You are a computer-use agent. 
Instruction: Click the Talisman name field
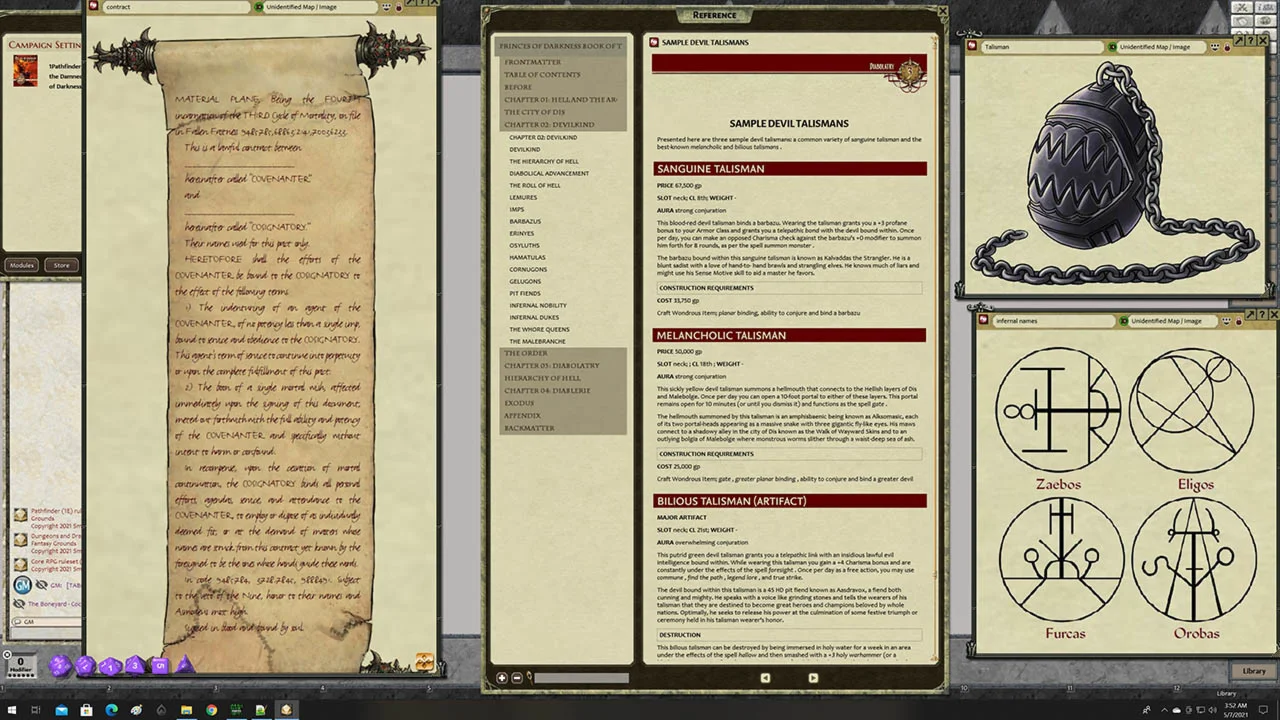click(x=1041, y=47)
